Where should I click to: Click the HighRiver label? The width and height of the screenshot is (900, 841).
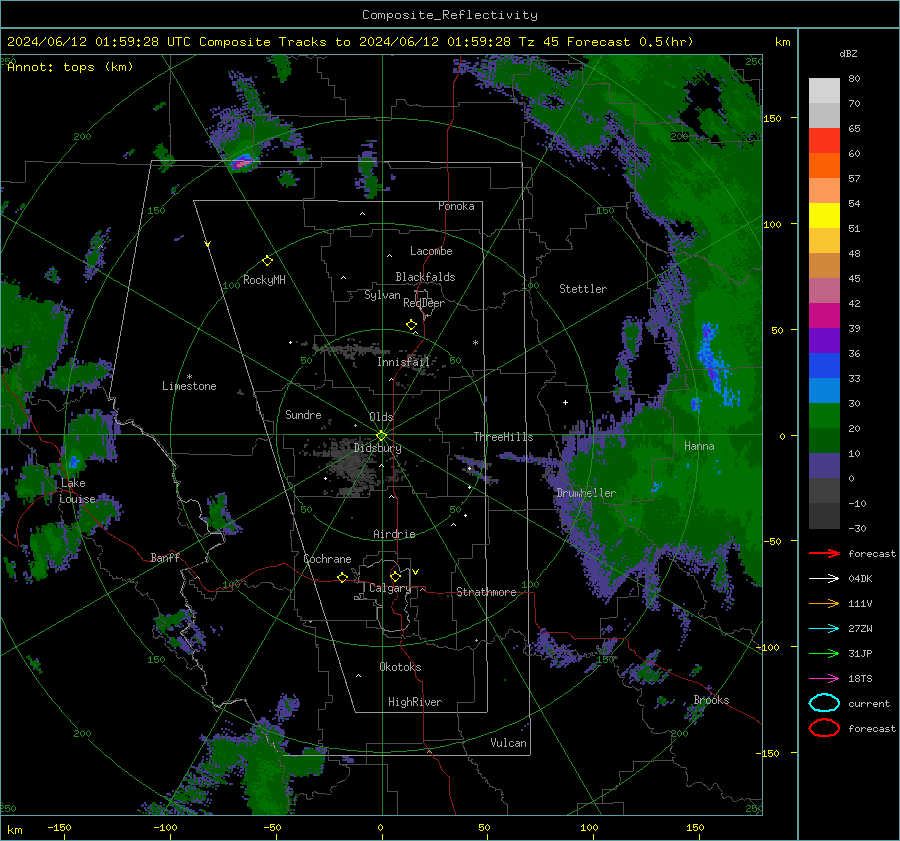(415, 702)
